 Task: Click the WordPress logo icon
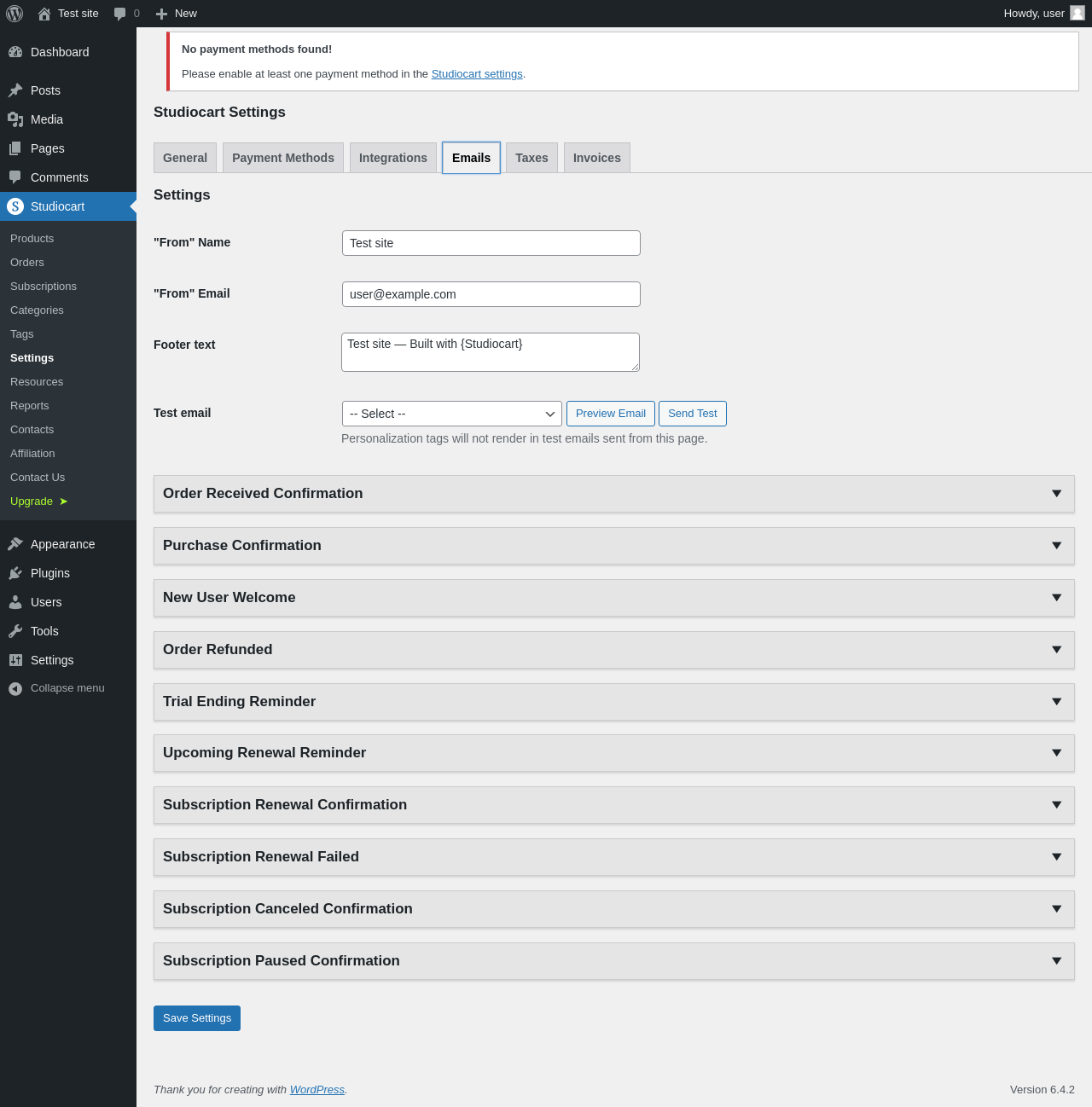coord(15,14)
